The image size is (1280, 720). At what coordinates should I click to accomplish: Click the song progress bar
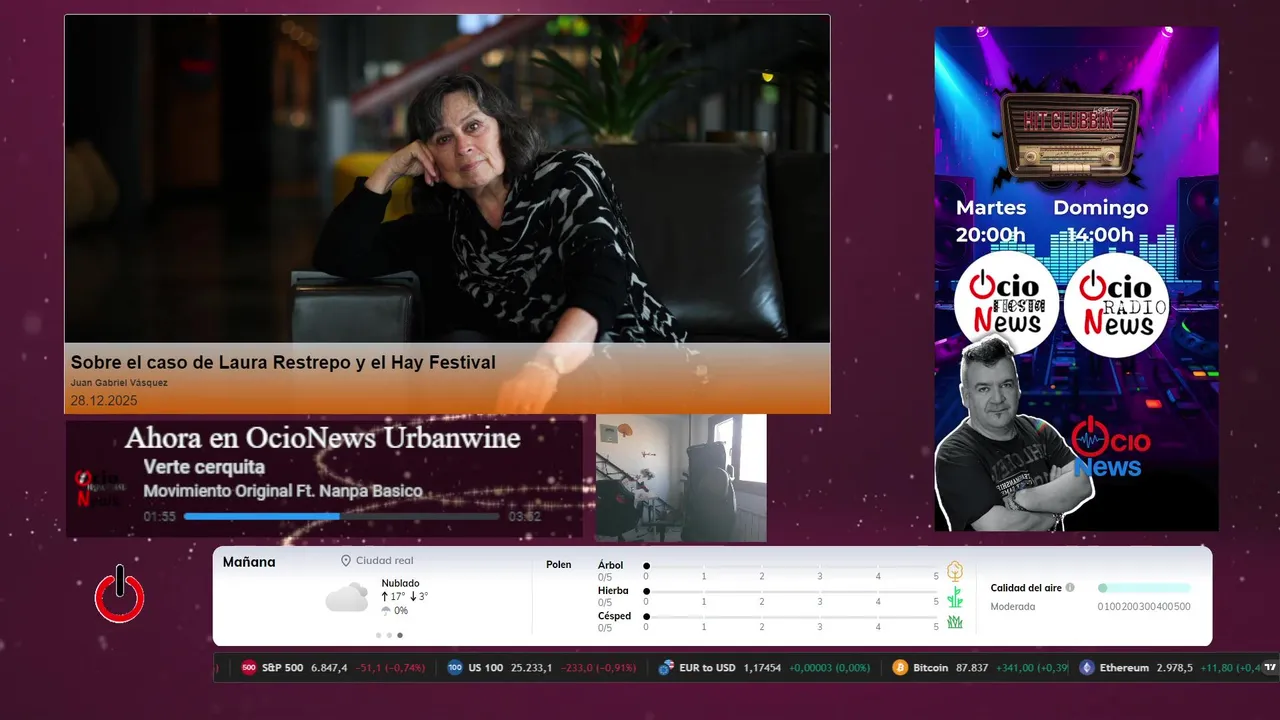pyautogui.click(x=341, y=517)
